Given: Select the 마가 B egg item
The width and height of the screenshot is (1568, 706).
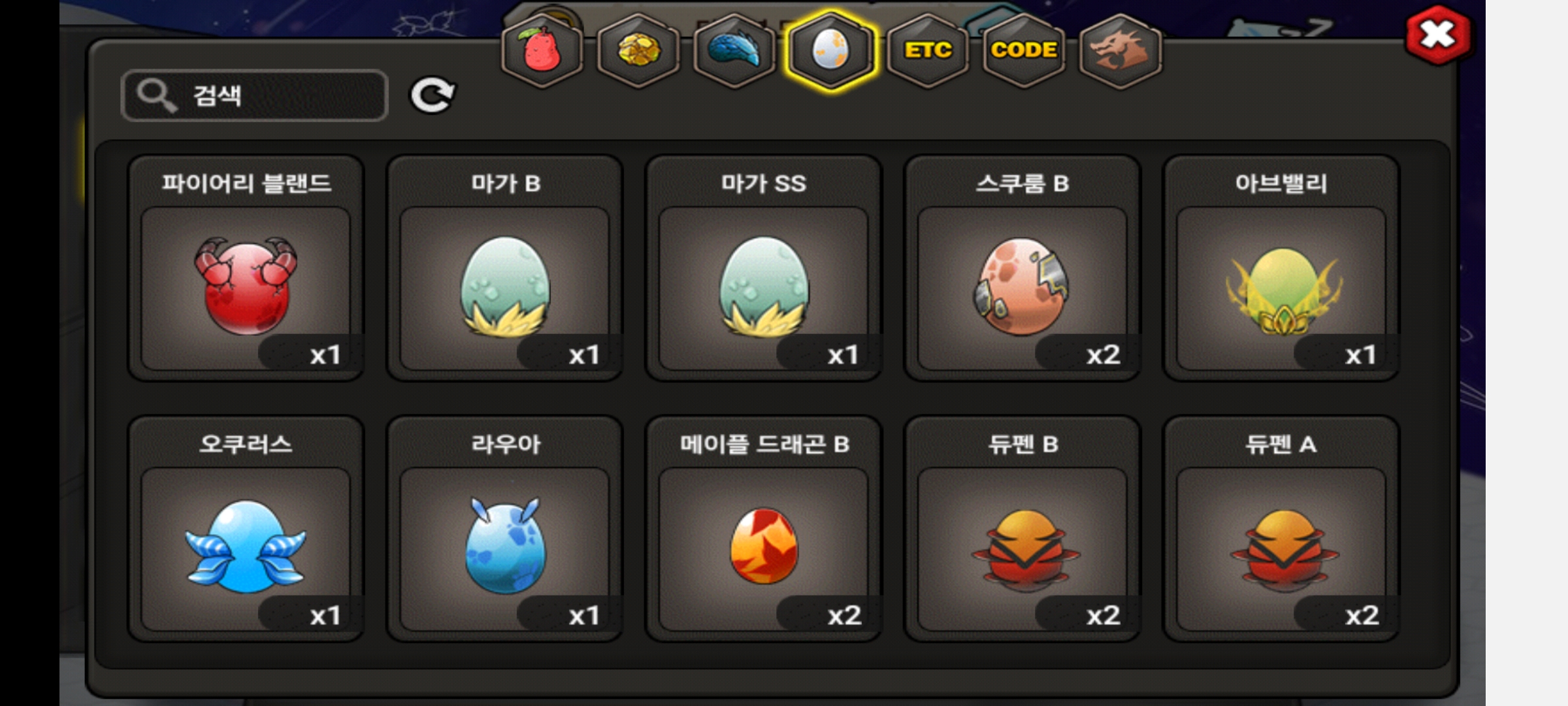Looking at the screenshot, I should tap(504, 268).
